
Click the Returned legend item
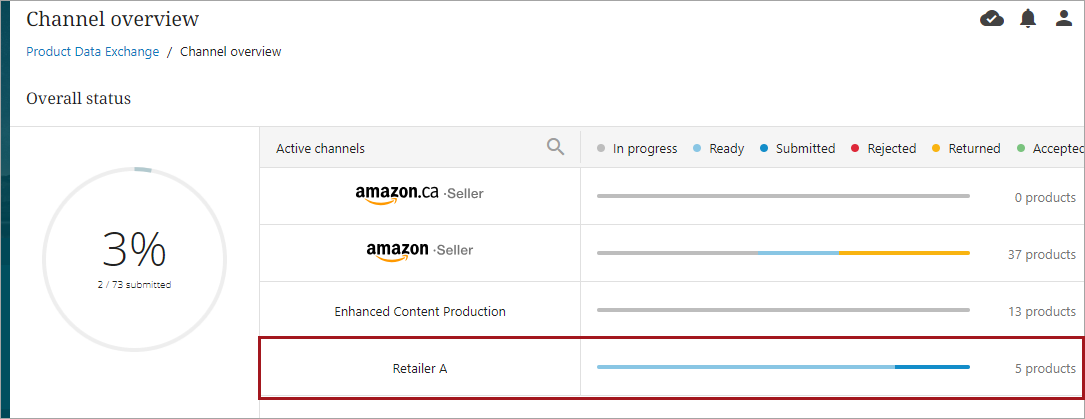(x=966, y=149)
